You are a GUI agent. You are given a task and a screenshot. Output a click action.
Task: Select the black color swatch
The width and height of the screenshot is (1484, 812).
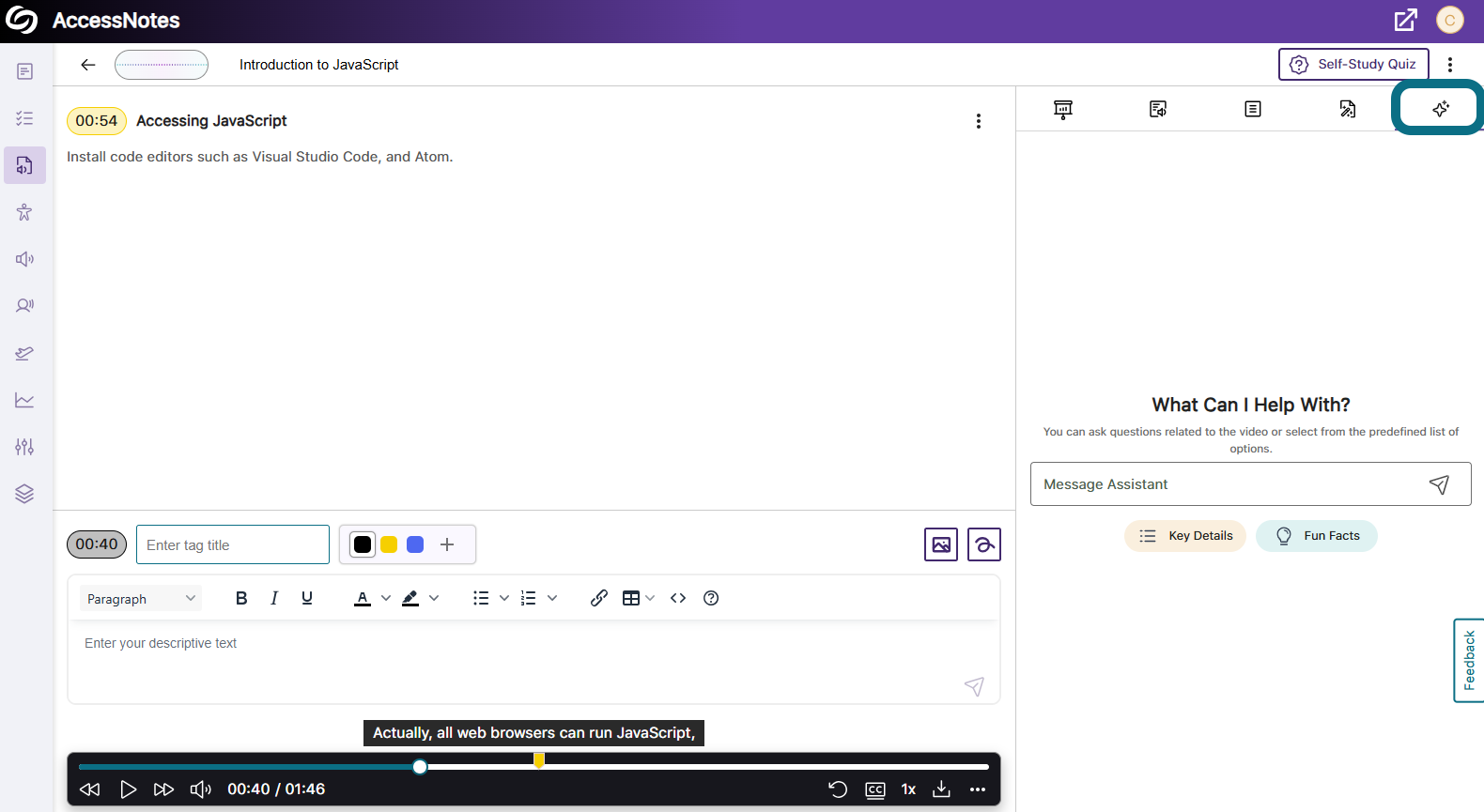(363, 544)
